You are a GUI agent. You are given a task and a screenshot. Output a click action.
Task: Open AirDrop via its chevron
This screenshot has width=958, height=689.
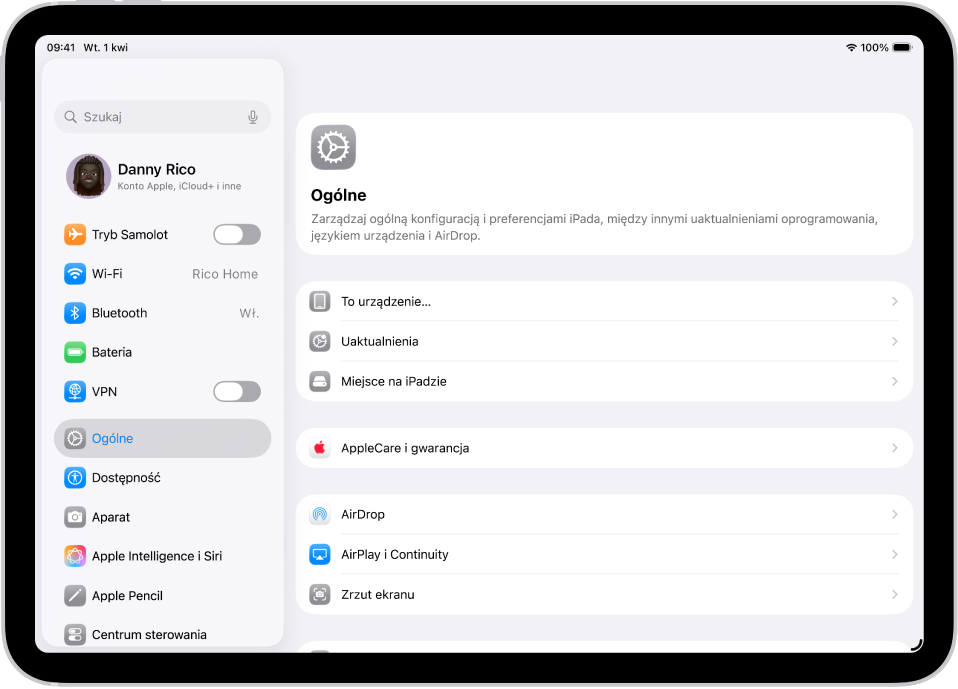point(894,515)
